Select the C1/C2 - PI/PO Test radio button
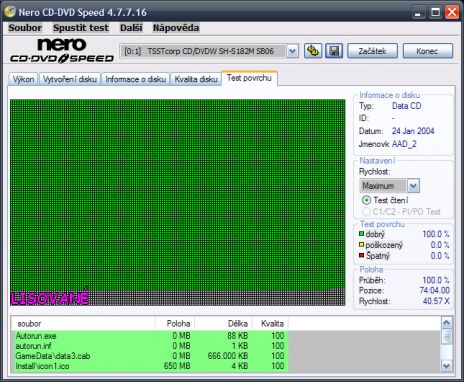464x382 pixels. point(366,211)
